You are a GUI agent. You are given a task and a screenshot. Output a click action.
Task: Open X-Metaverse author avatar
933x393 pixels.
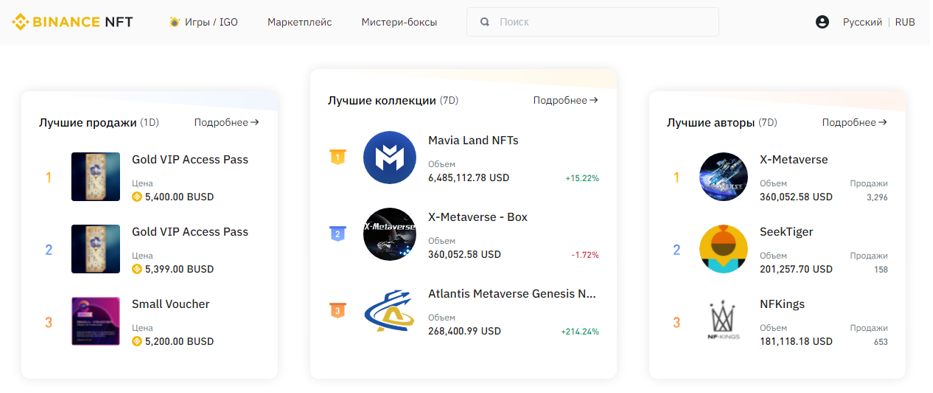723,176
